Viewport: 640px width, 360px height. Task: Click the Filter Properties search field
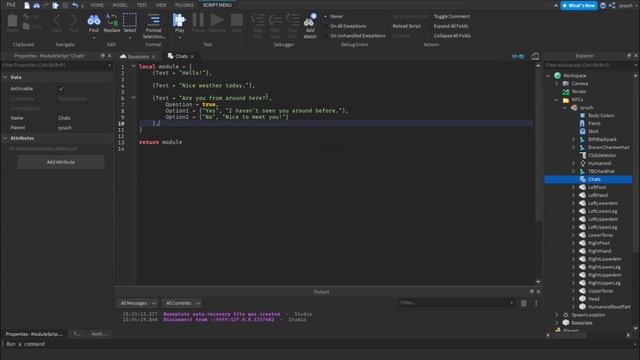pyautogui.click(x=56, y=65)
